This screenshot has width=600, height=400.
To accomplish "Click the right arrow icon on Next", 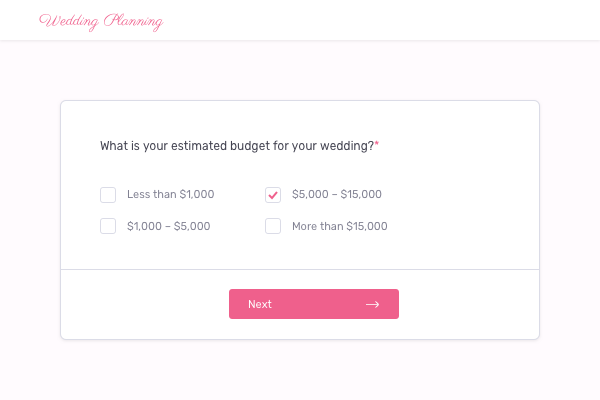I will tap(372, 304).
